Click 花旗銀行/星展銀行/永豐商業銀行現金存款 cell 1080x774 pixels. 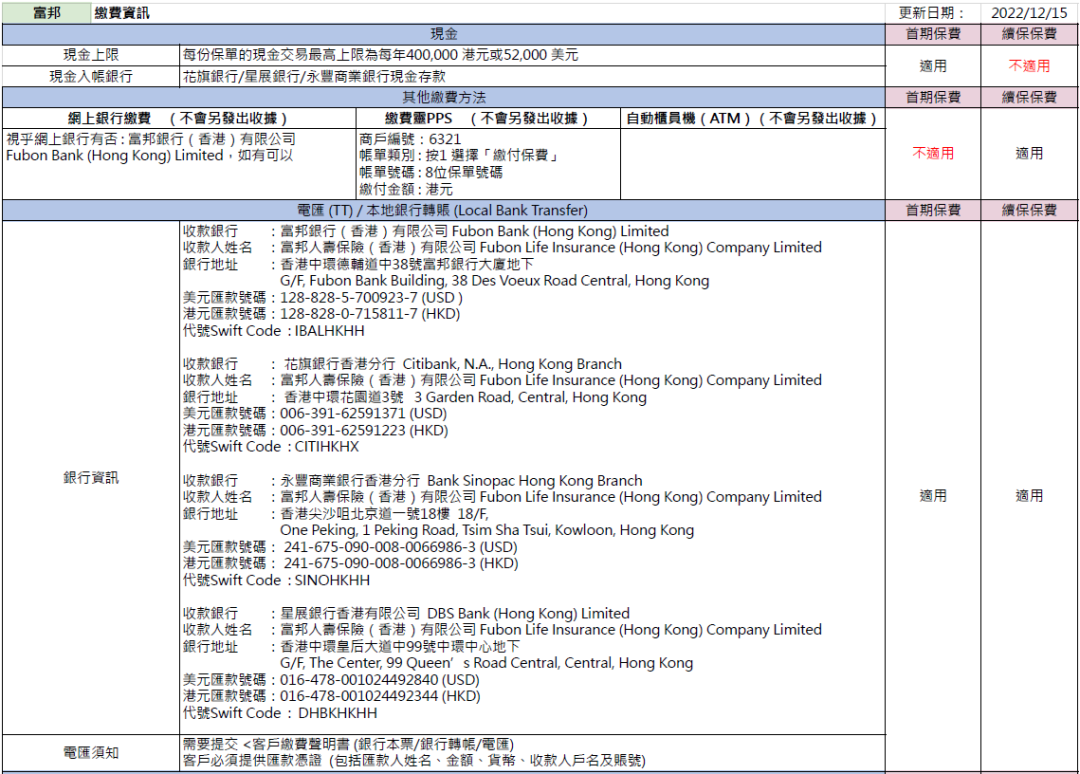(314, 76)
